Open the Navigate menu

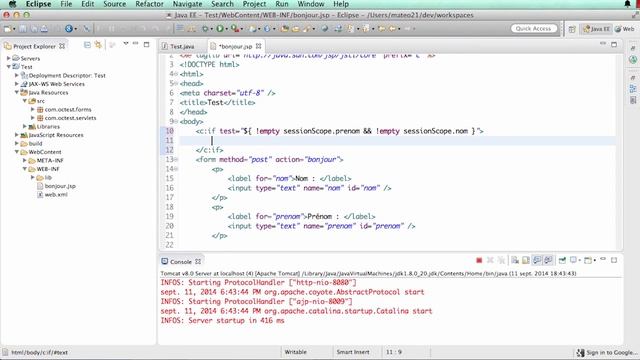pyautogui.click(x=187, y=4)
